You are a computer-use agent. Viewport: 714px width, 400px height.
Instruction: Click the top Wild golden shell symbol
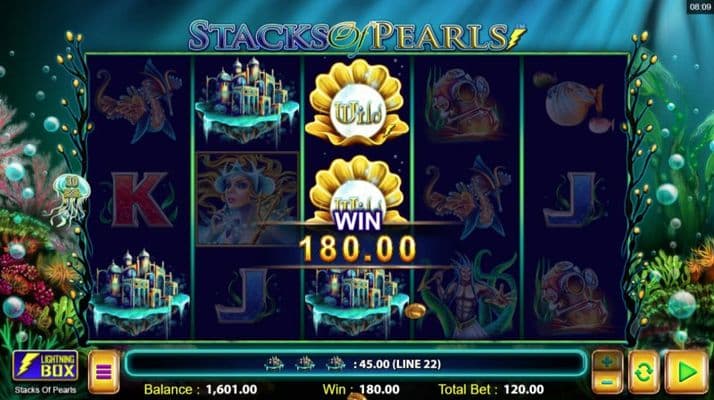(357, 103)
